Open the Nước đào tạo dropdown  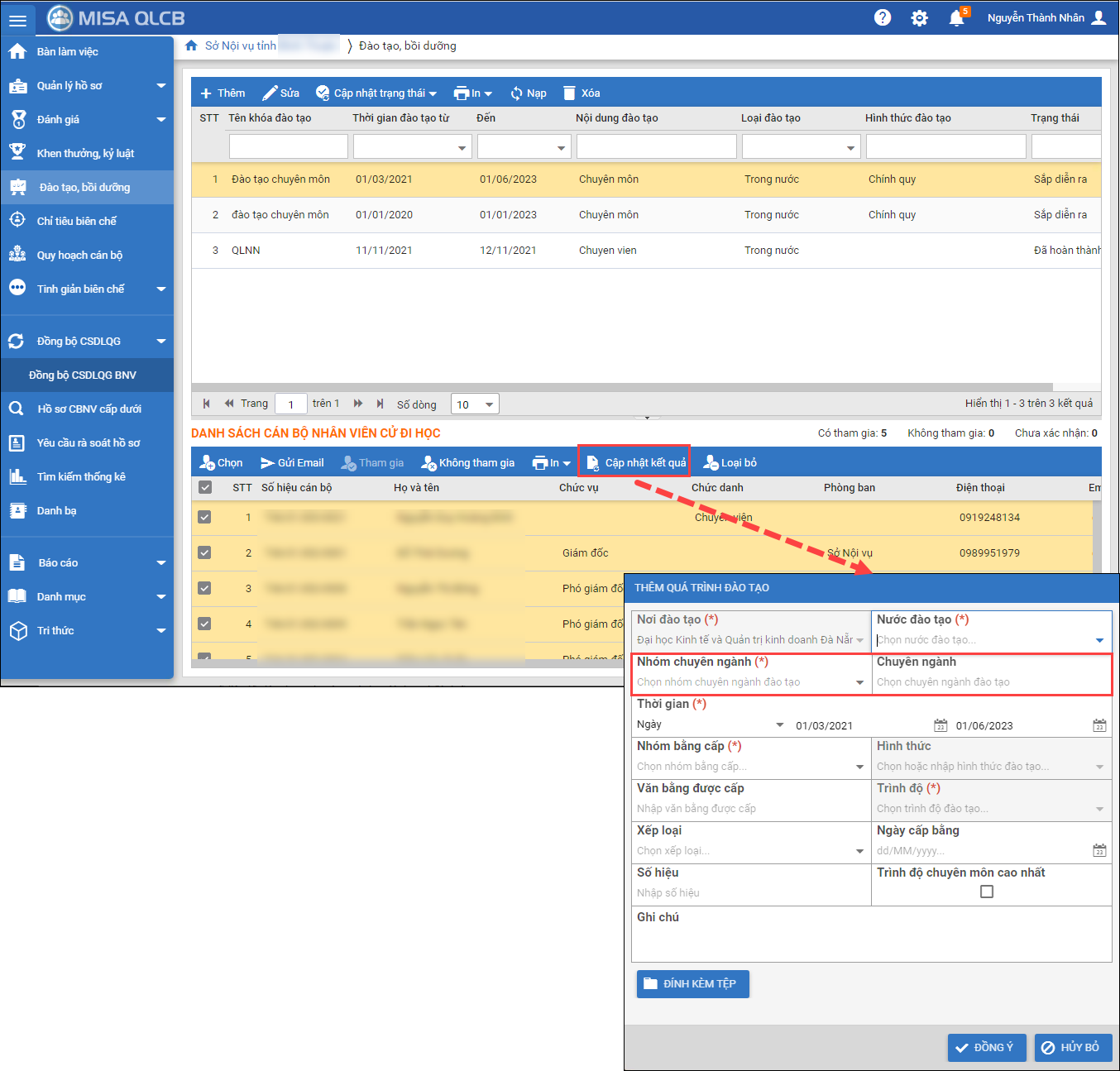click(1099, 640)
